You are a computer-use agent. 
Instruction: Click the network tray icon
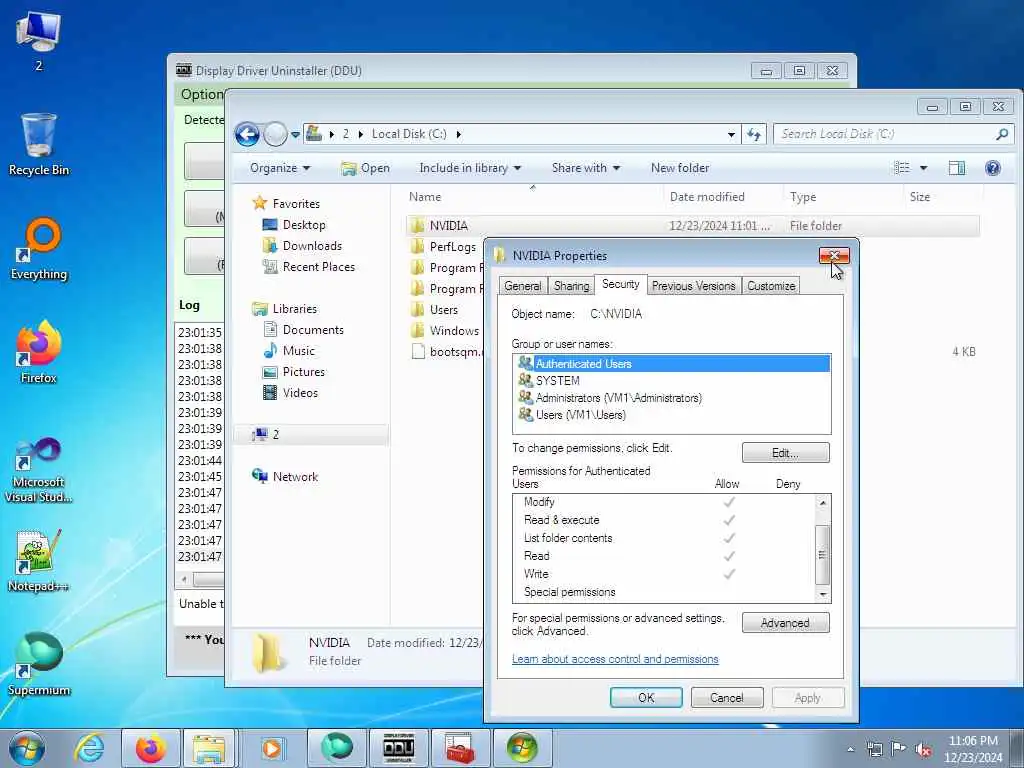tap(874, 750)
